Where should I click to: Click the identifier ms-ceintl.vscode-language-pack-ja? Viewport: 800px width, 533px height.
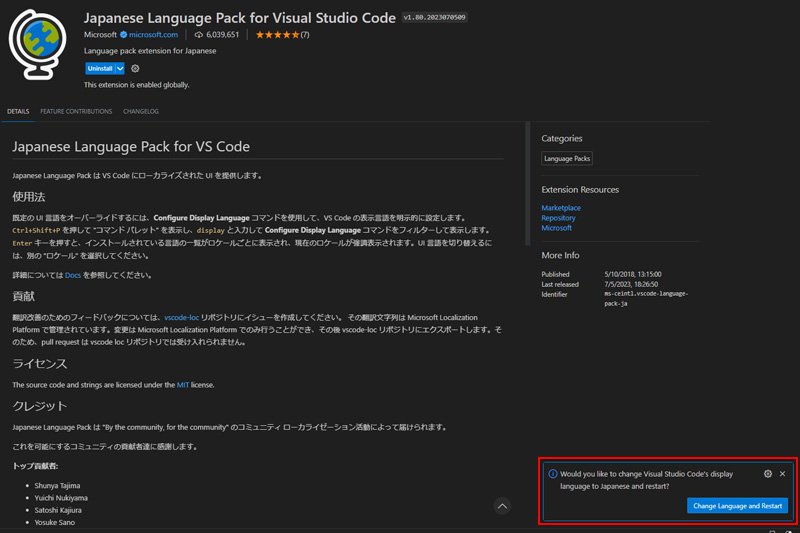(646, 298)
